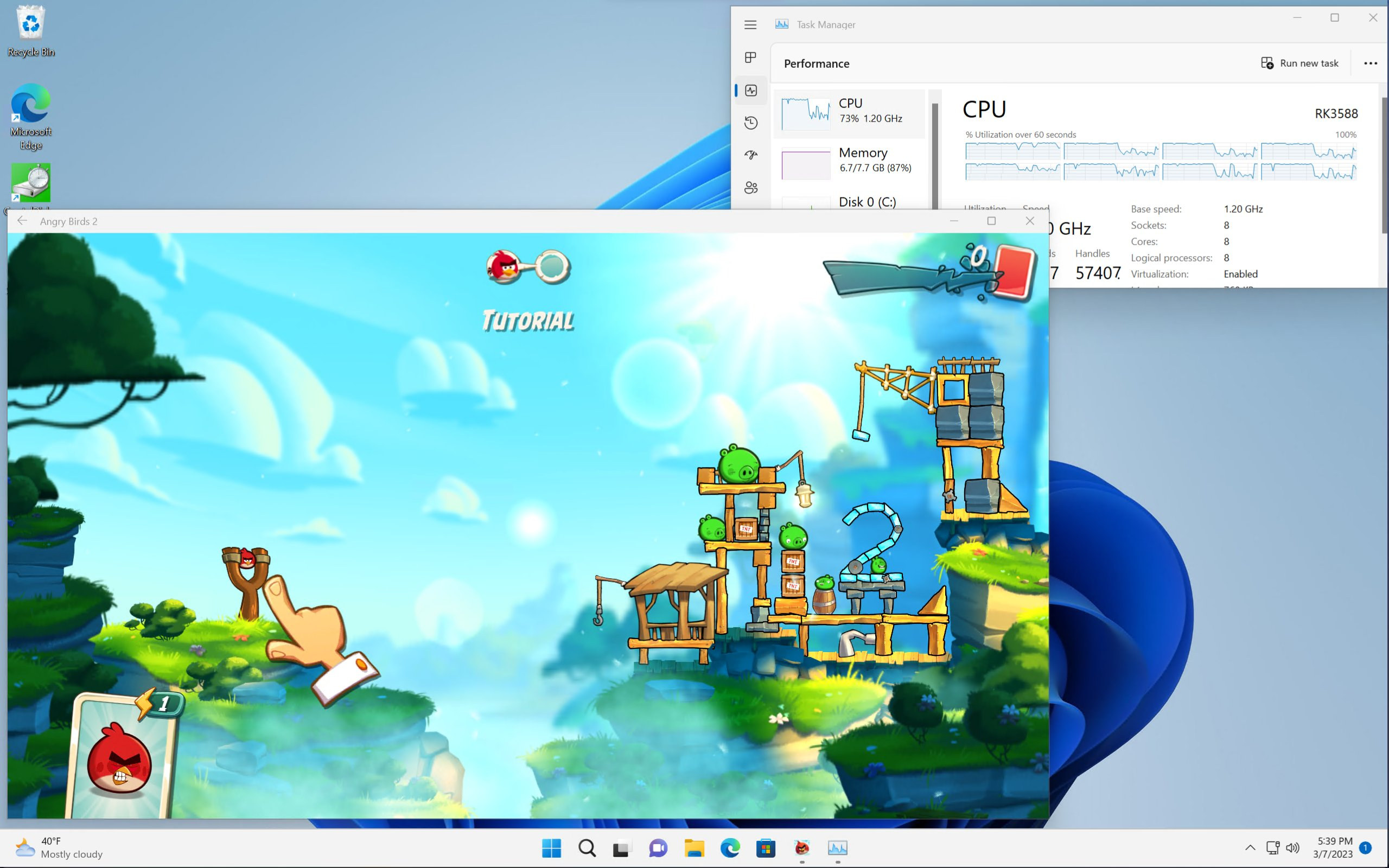Switch to Angry Birds 2 taskbar icon
The height and width of the screenshot is (868, 1389).
click(802, 848)
